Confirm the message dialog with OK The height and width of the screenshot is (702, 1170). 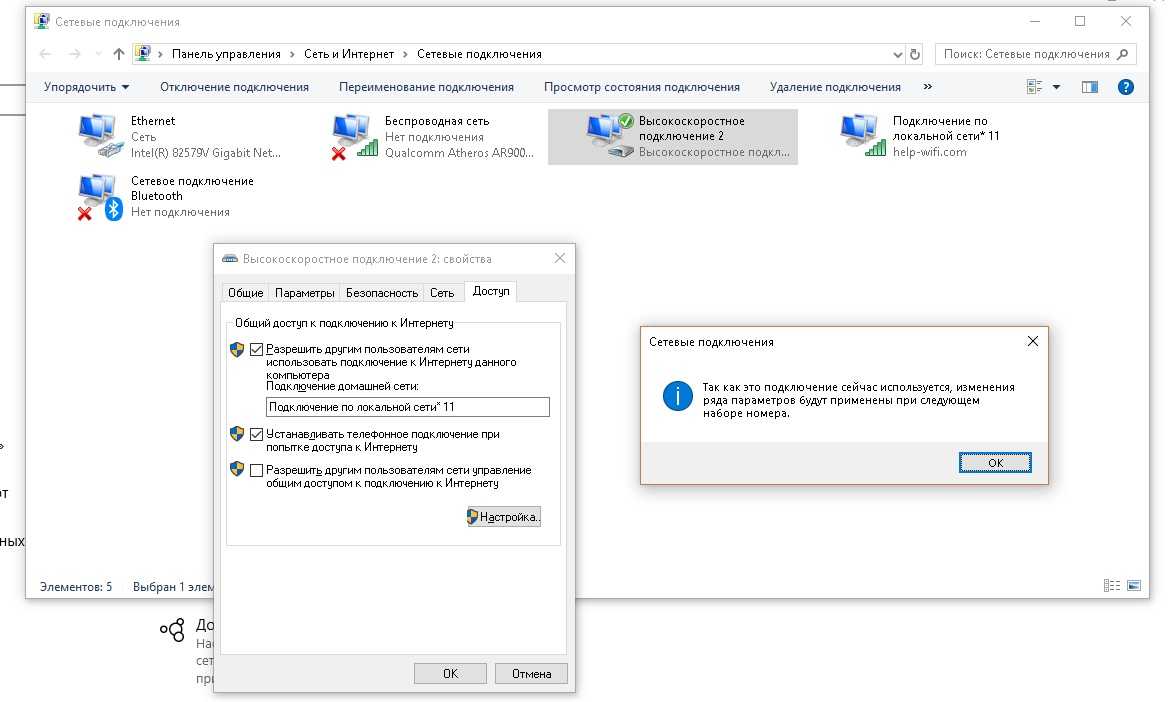995,463
